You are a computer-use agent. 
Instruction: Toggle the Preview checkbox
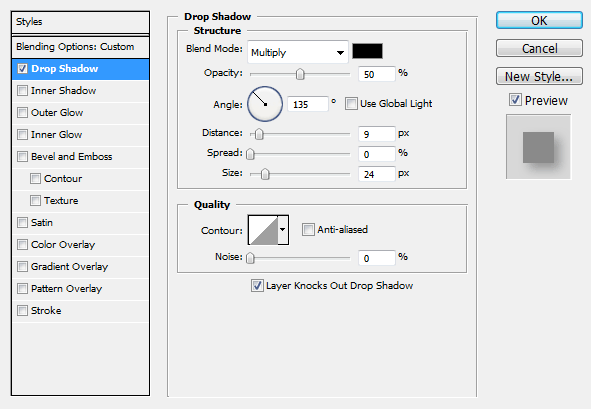(x=515, y=100)
